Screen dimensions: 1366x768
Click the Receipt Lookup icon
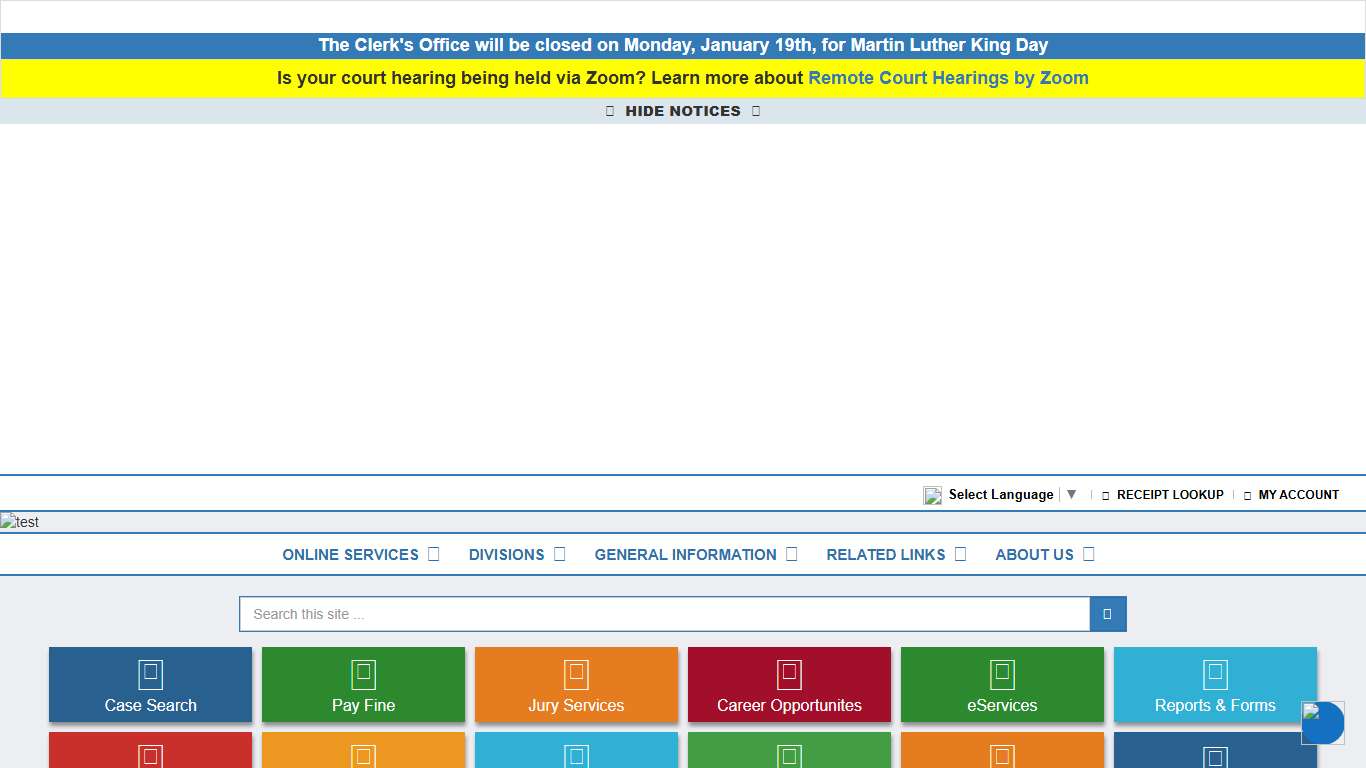(1105, 494)
